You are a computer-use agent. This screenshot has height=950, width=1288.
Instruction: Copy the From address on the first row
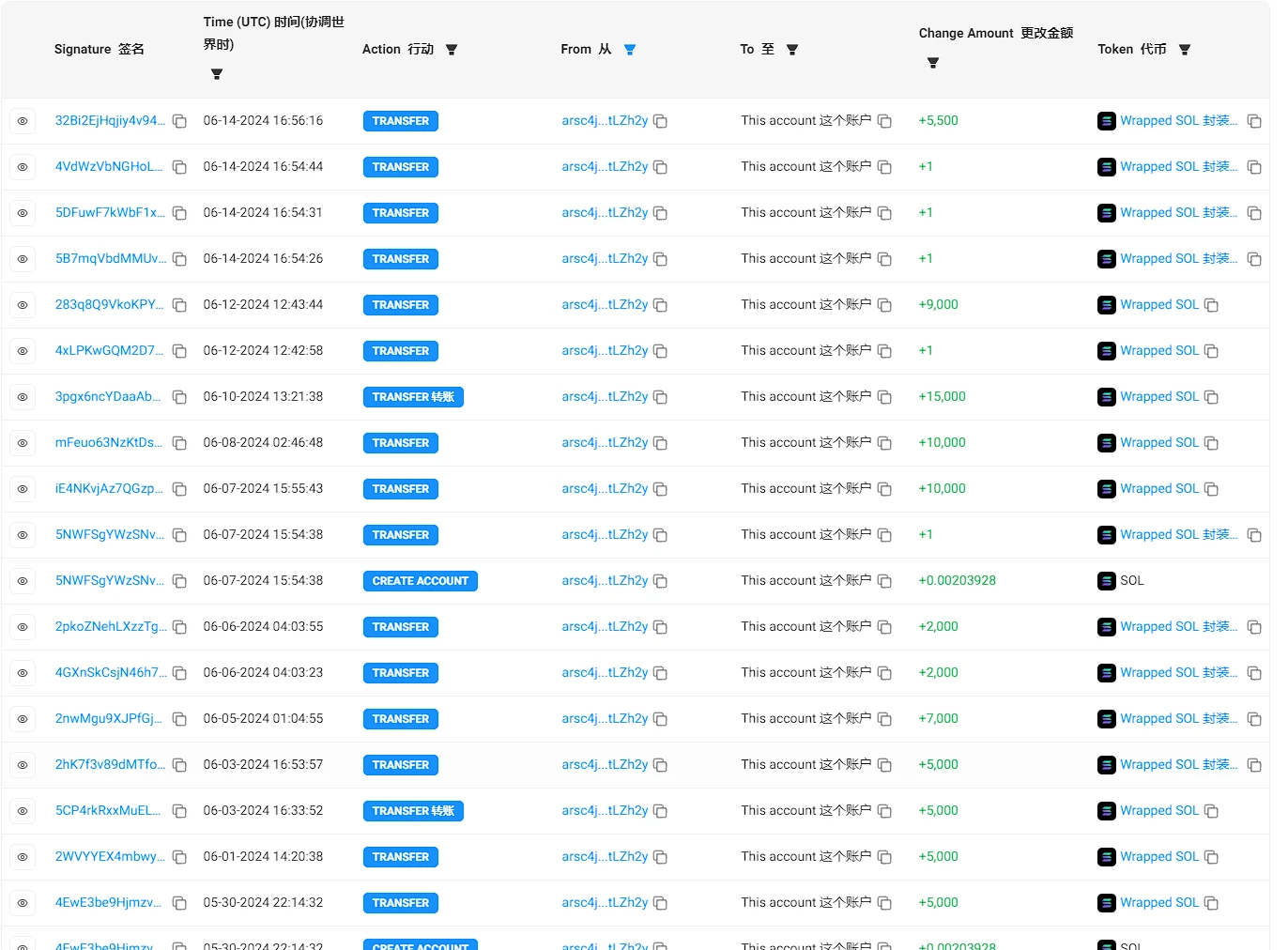660,121
